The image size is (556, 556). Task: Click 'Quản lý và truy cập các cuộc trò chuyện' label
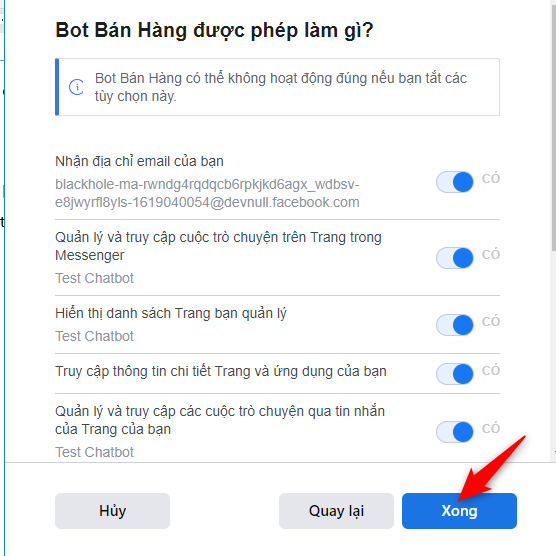click(x=220, y=420)
